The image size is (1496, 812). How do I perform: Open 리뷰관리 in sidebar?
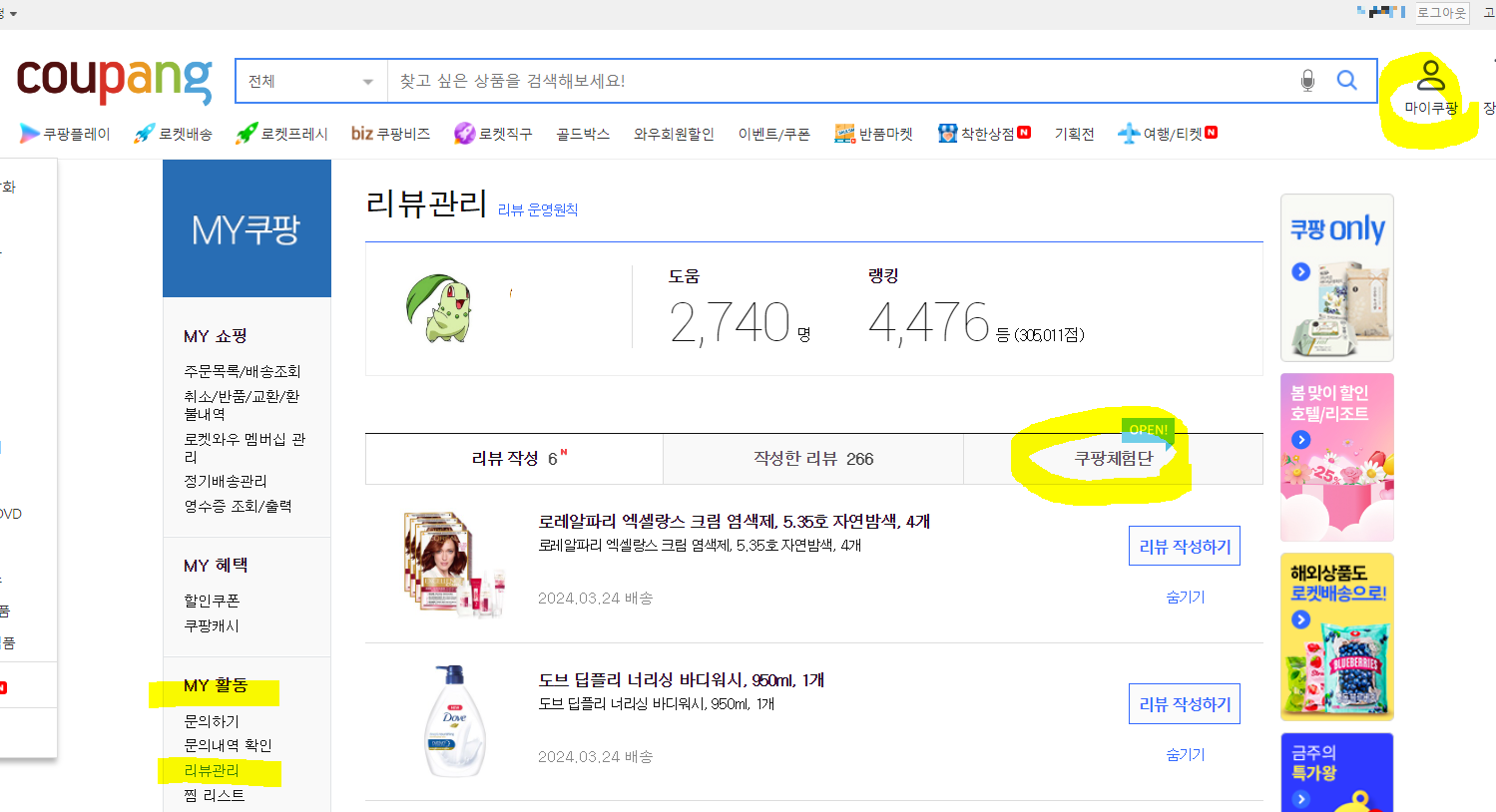(x=212, y=771)
